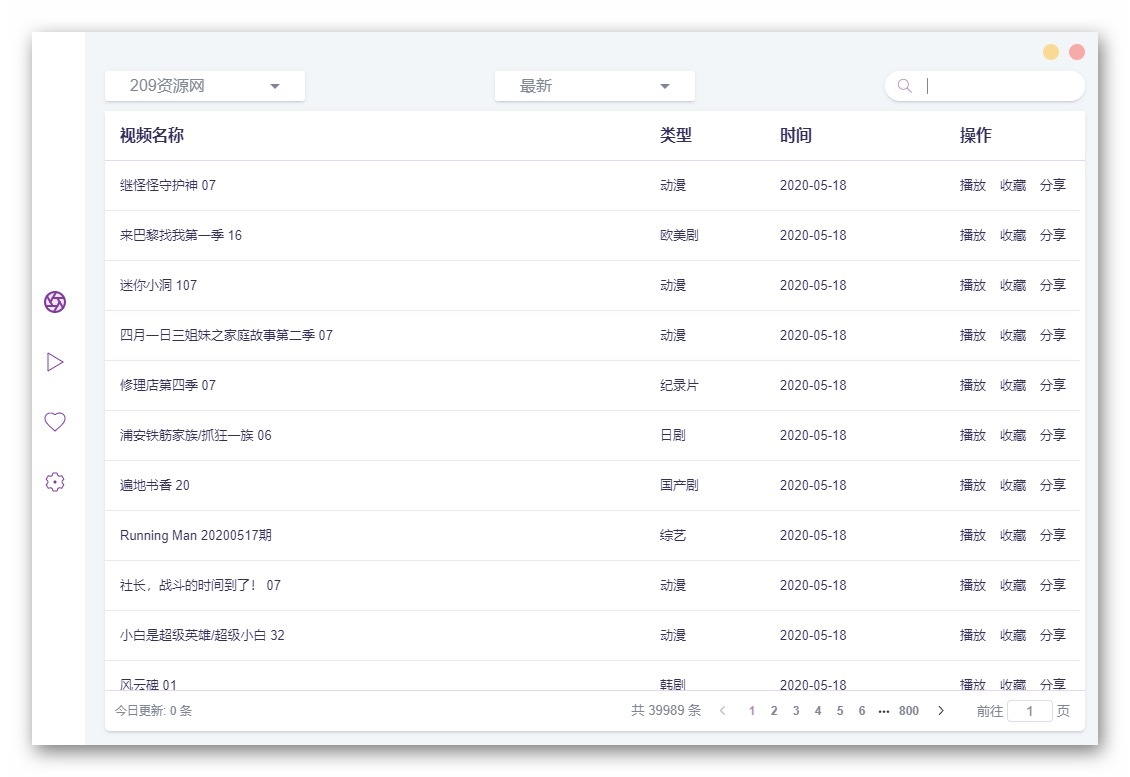Jump to last page 800
The image size is (1130, 777).
point(909,711)
